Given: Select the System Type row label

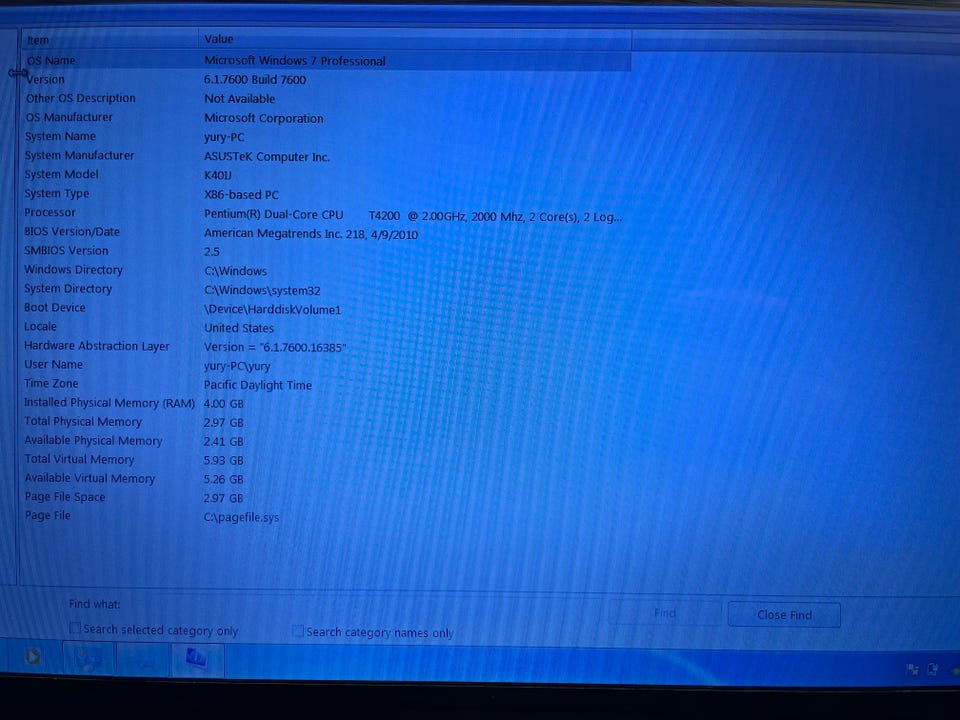Looking at the screenshot, I should click(x=56, y=193).
